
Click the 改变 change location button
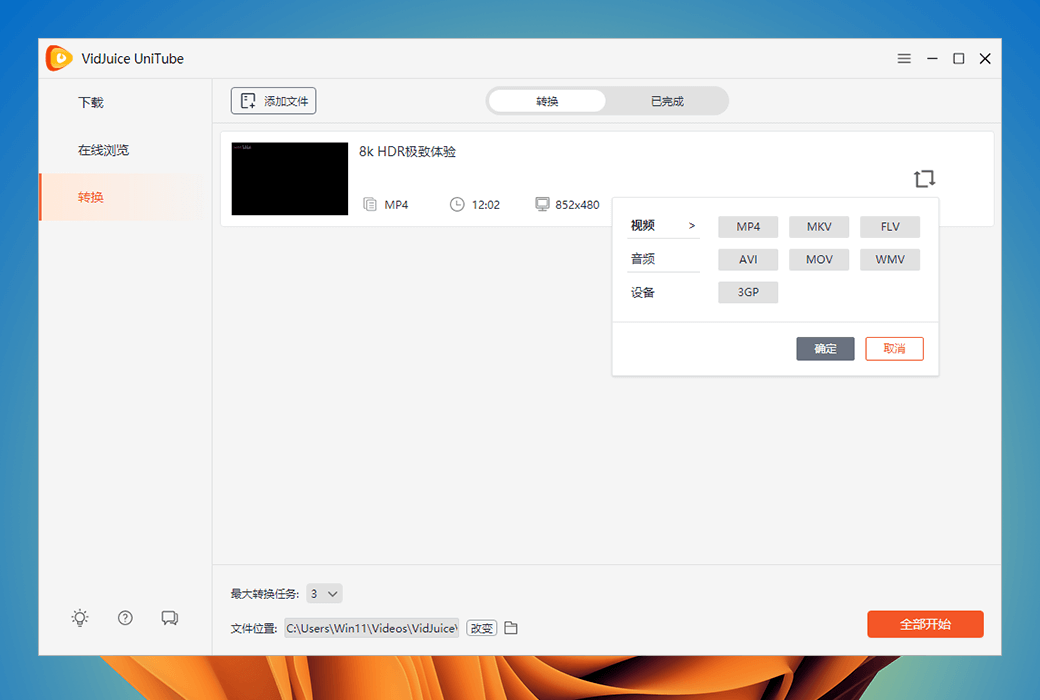(x=482, y=628)
